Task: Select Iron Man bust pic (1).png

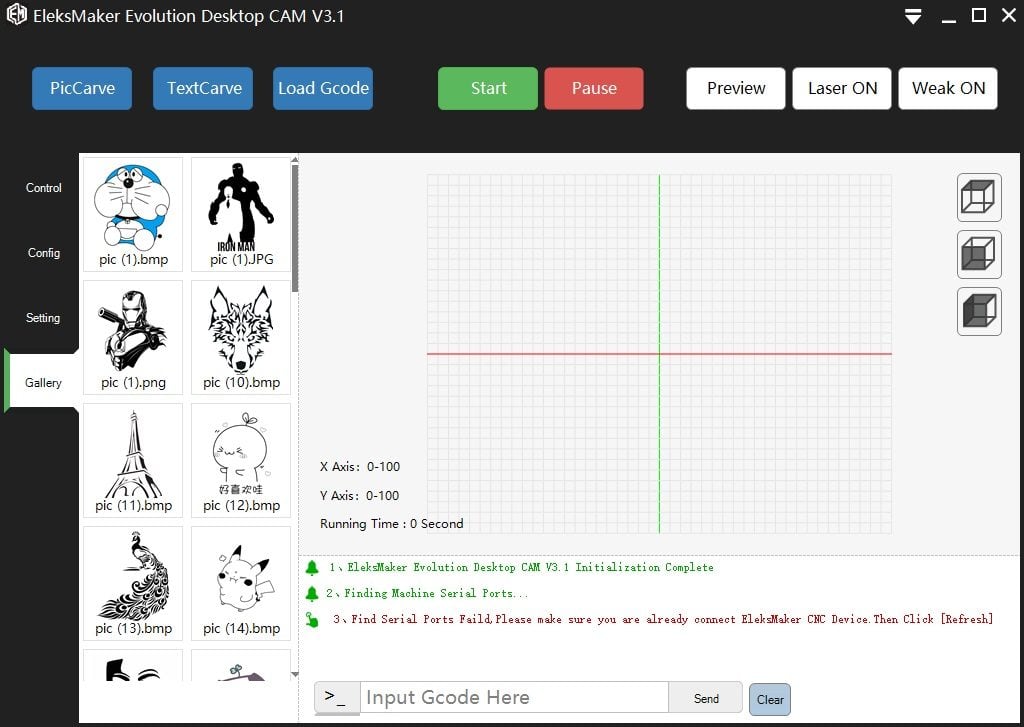Action: [x=133, y=338]
